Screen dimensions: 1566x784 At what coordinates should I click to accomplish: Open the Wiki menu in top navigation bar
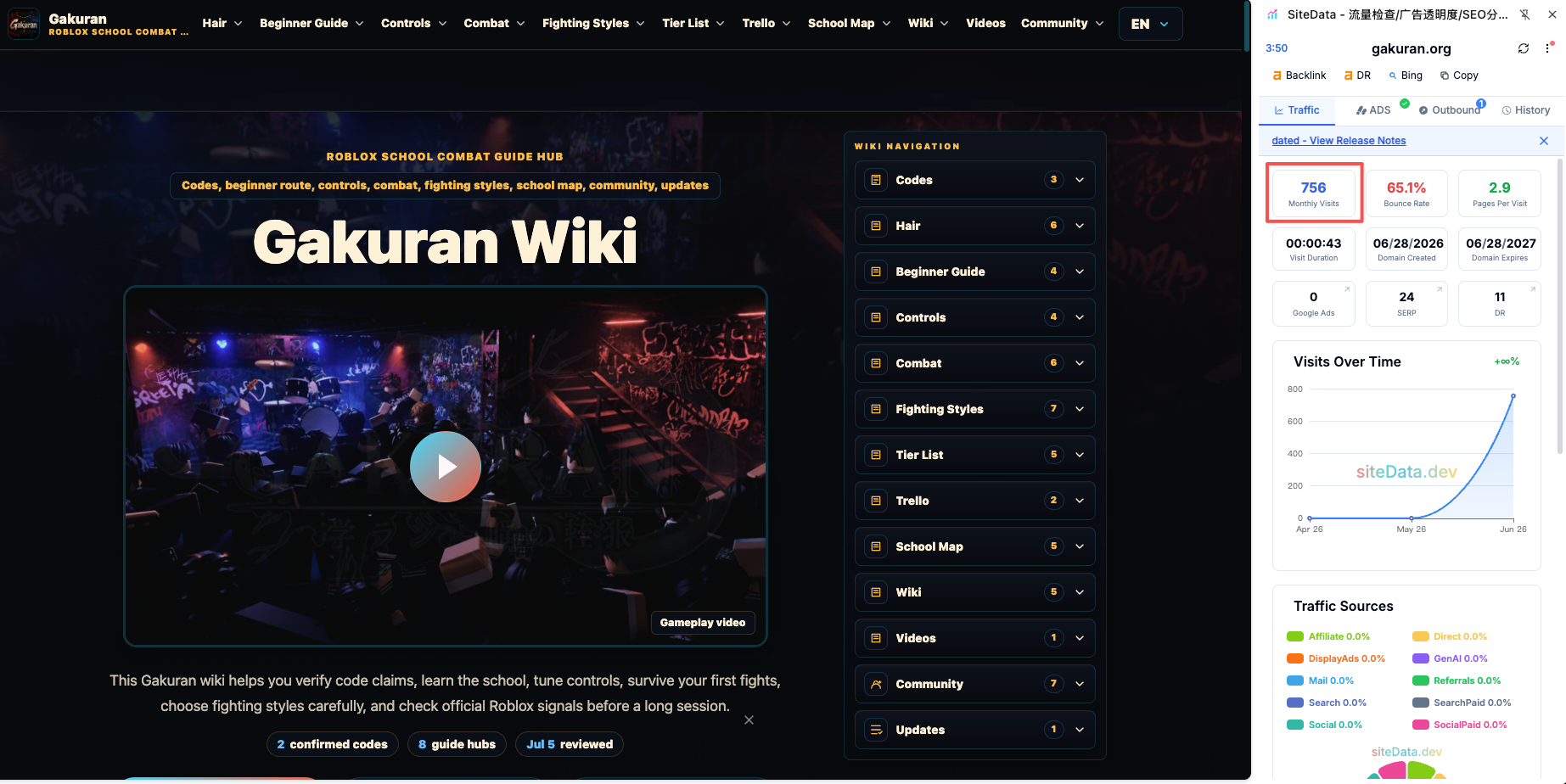928,23
